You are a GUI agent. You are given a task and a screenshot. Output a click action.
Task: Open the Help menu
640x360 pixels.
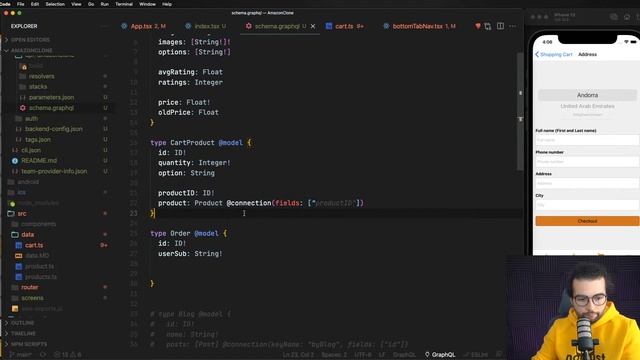[x=167, y=4]
